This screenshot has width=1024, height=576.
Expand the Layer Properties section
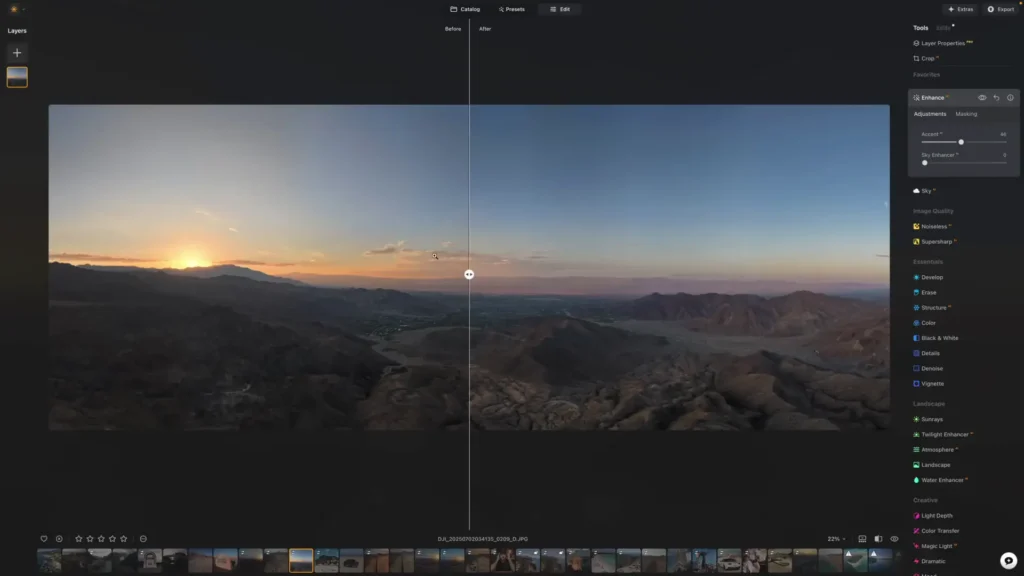pyautogui.click(x=946, y=43)
